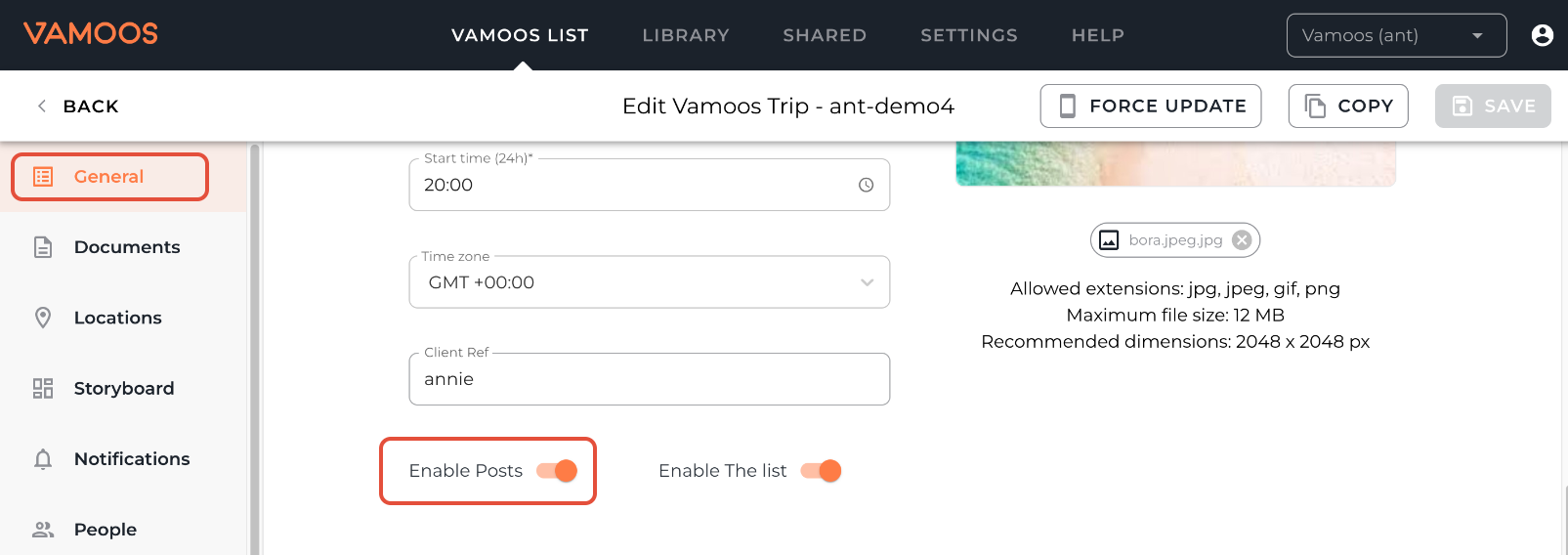Remove the bora.jpeg.jpg file chip
The height and width of the screenshot is (555, 1568).
point(1242,240)
